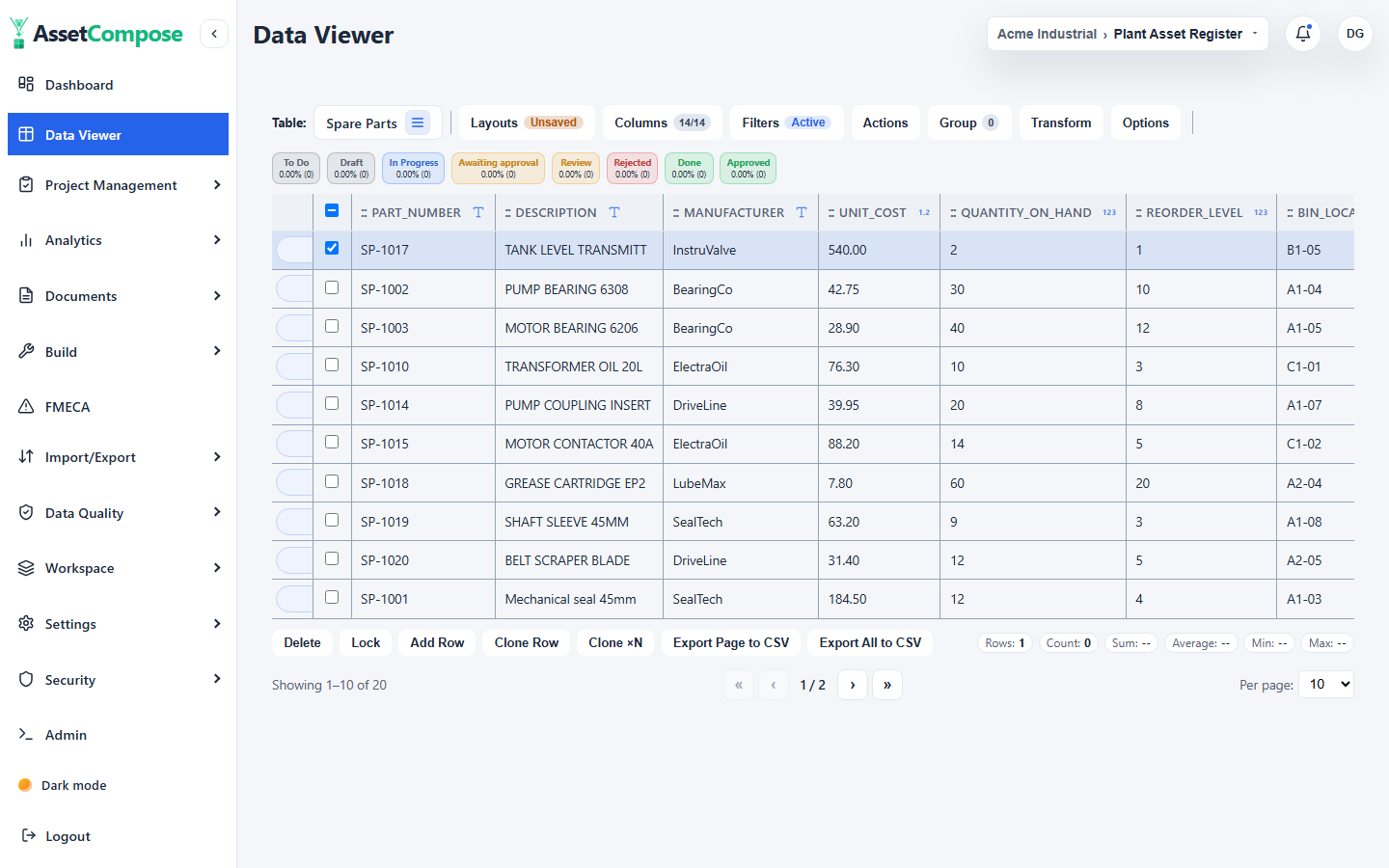Click the Admin terminal icon
Viewport: 1389px width, 868px height.
[26, 734]
